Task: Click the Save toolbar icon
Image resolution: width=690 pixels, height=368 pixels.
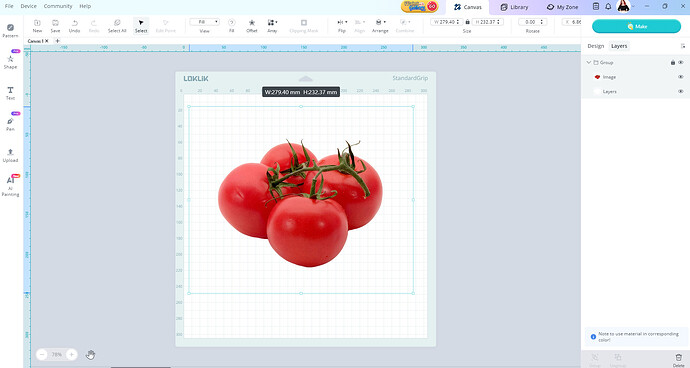Action: pyautogui.click(x=55, y=26)
